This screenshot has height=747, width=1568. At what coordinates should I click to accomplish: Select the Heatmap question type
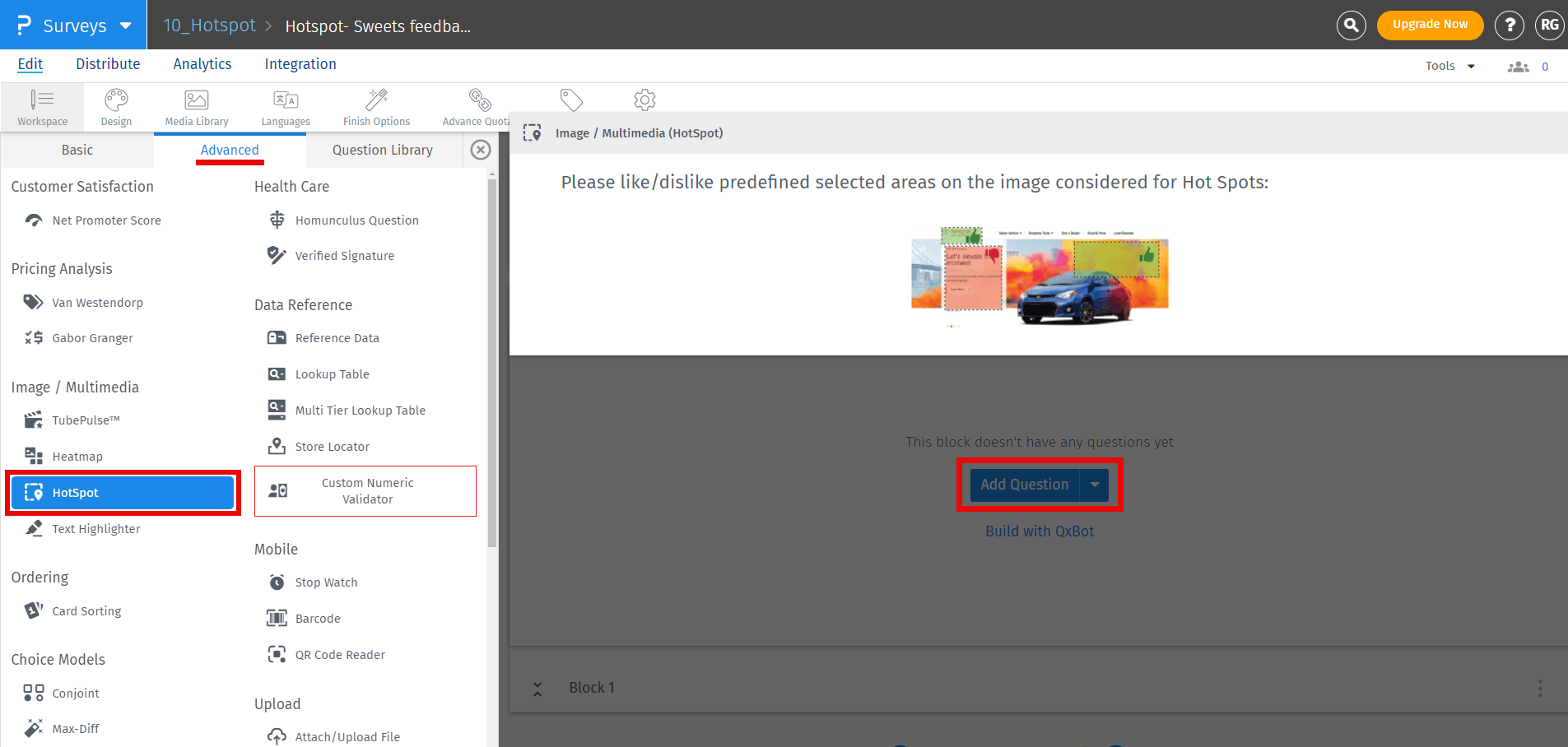(78, 456)
